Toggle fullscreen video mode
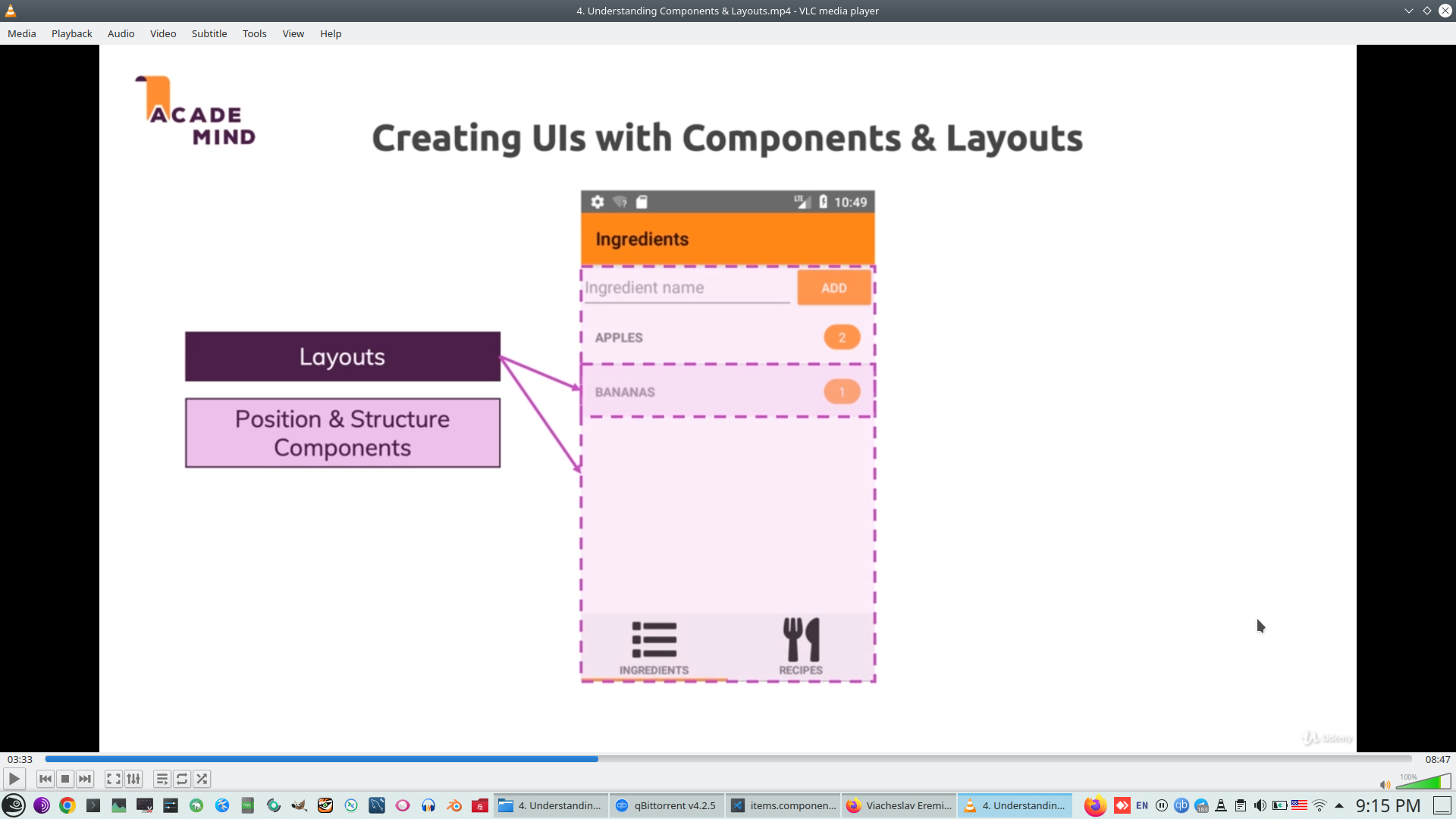 [114, 779]
